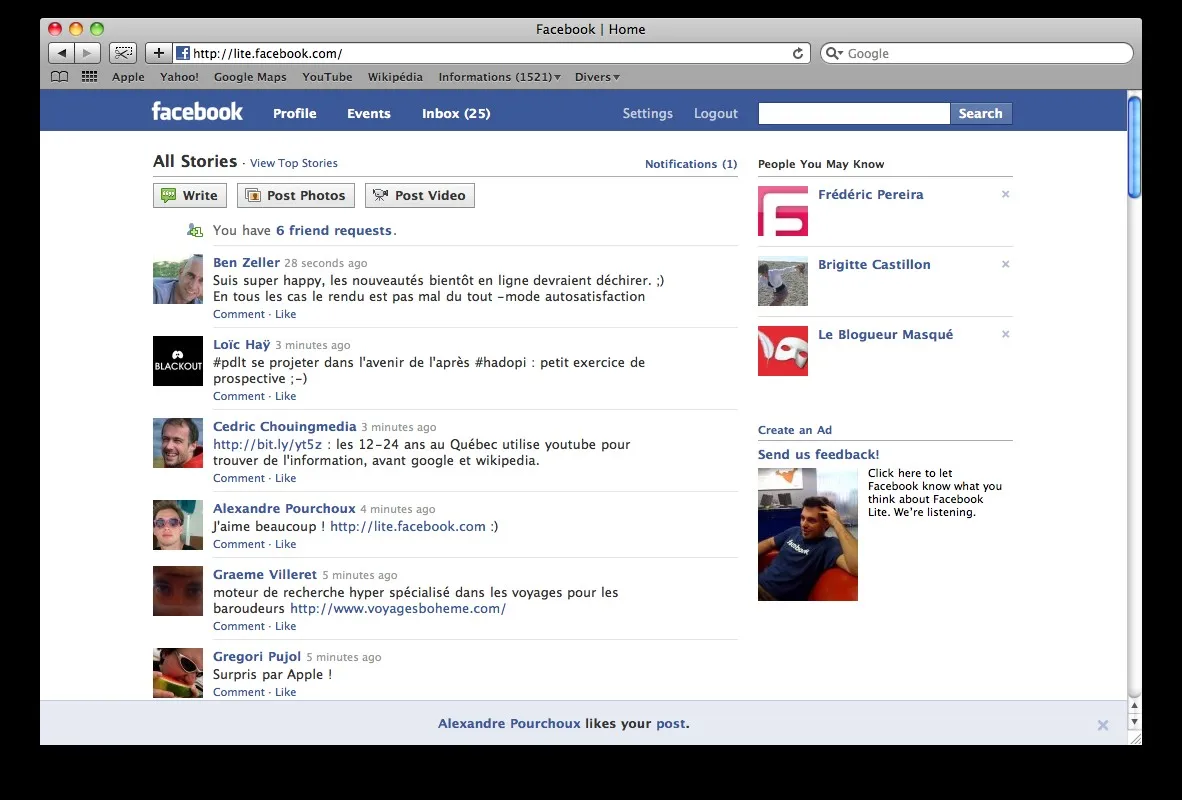Click the friend requests people icon

(x=194, y=230)
